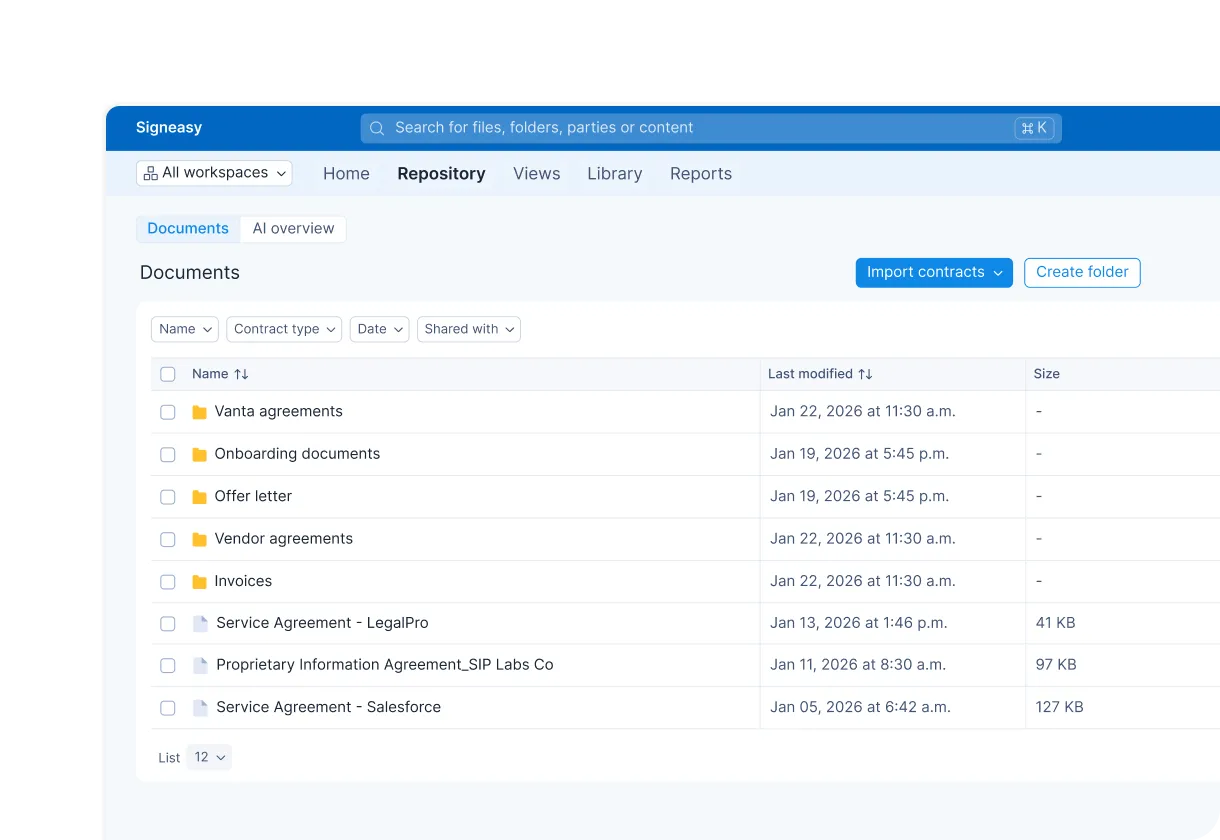The image size is (1220, 840).
Task: Open the Date filter dropdown
Action: (x=379, y=329)
